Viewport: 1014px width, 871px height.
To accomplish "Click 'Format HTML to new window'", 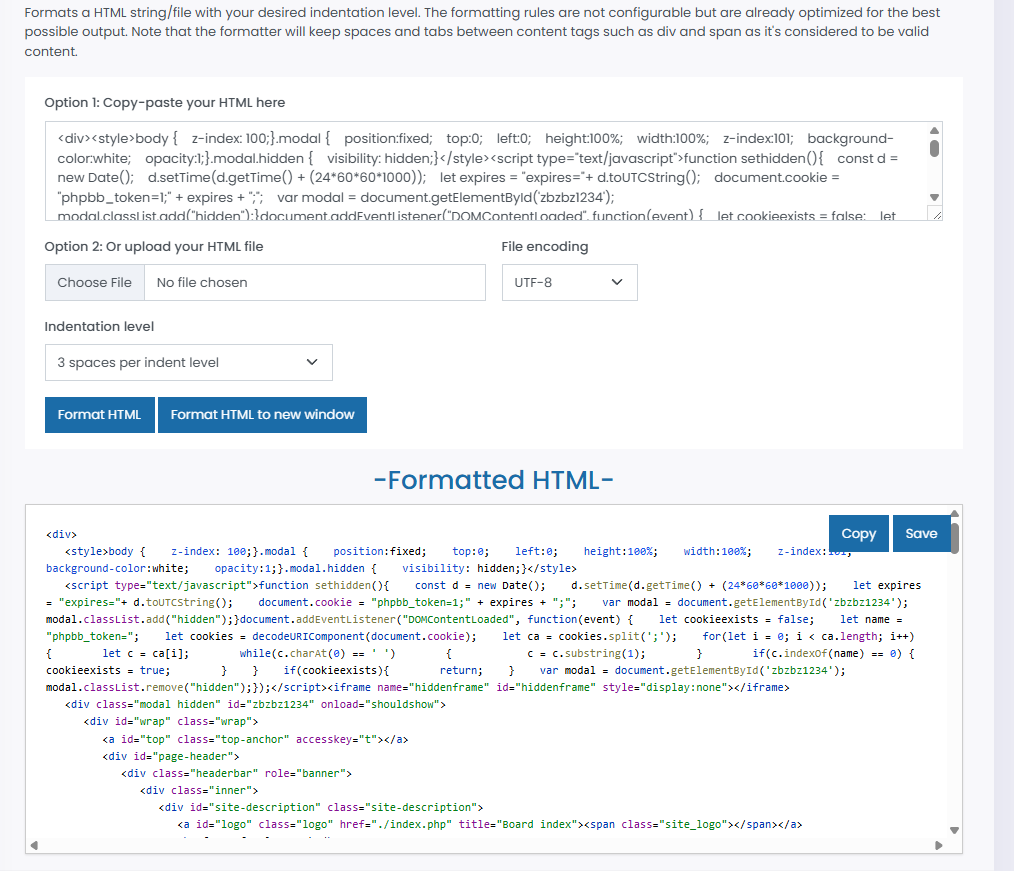I will [262, 415].
